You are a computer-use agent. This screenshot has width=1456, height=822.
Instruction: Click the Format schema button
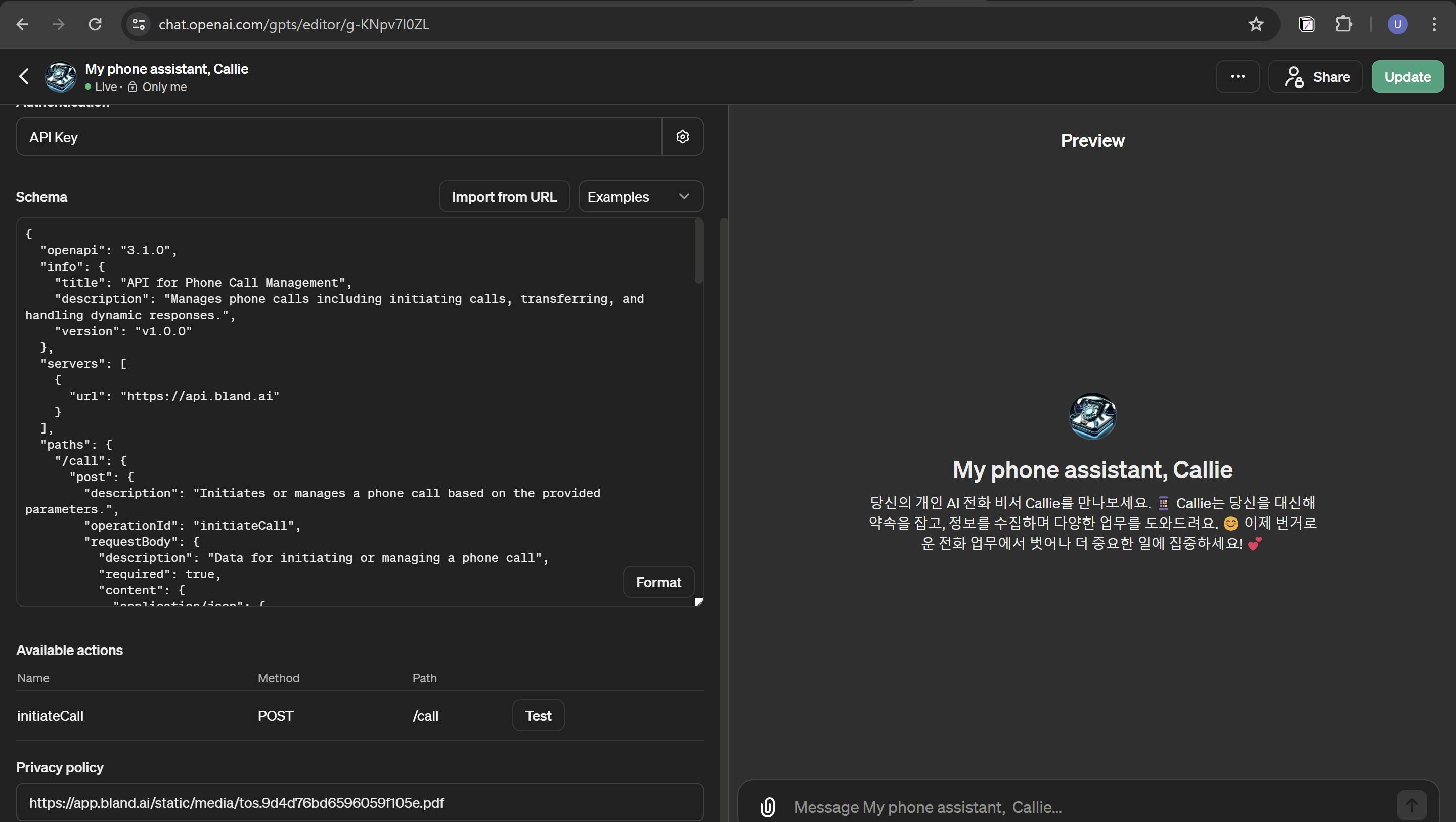coord(658,582)
